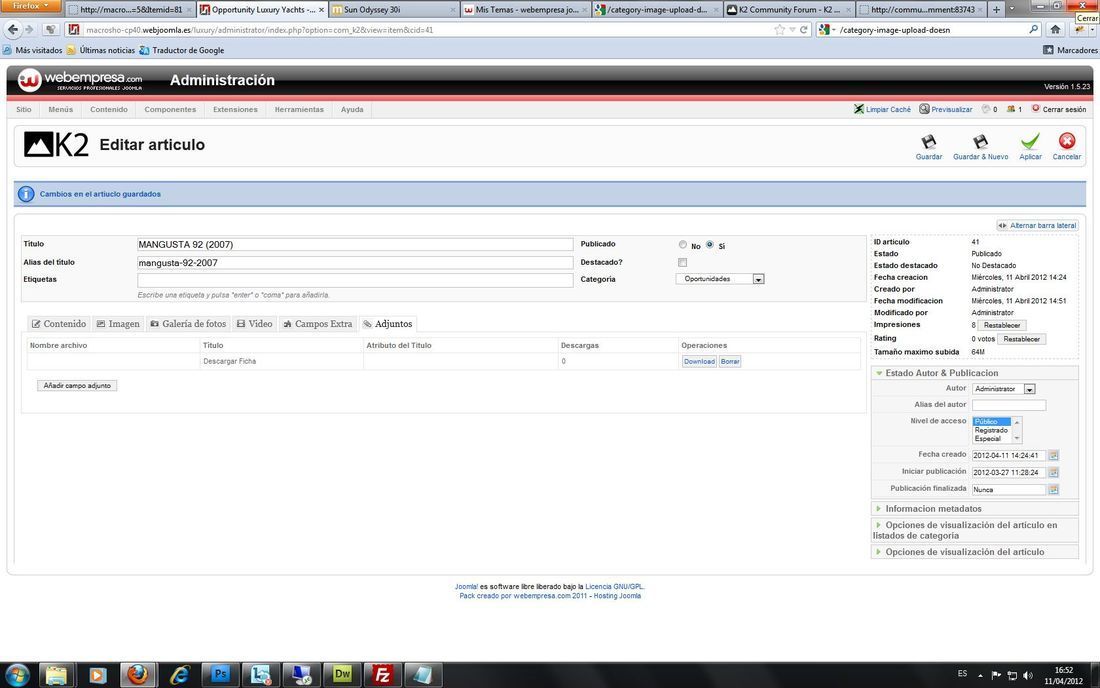Click the Etiquetas tag input field
Screen dimensions: 1100x688
click(355, 280)
